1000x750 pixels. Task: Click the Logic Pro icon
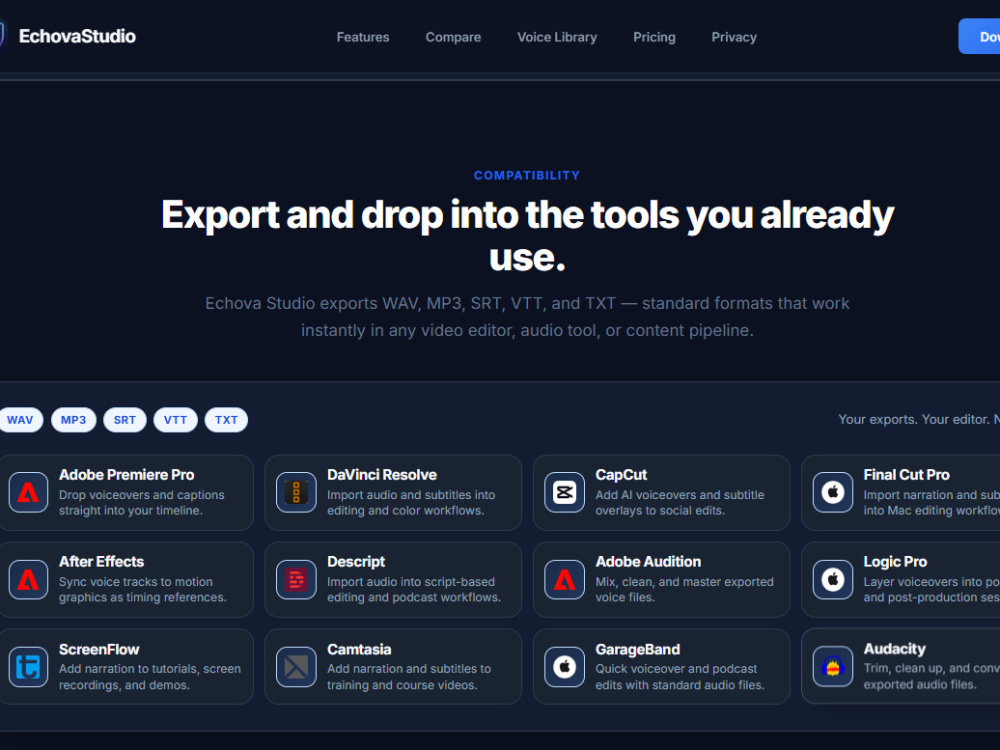[832, 580]
